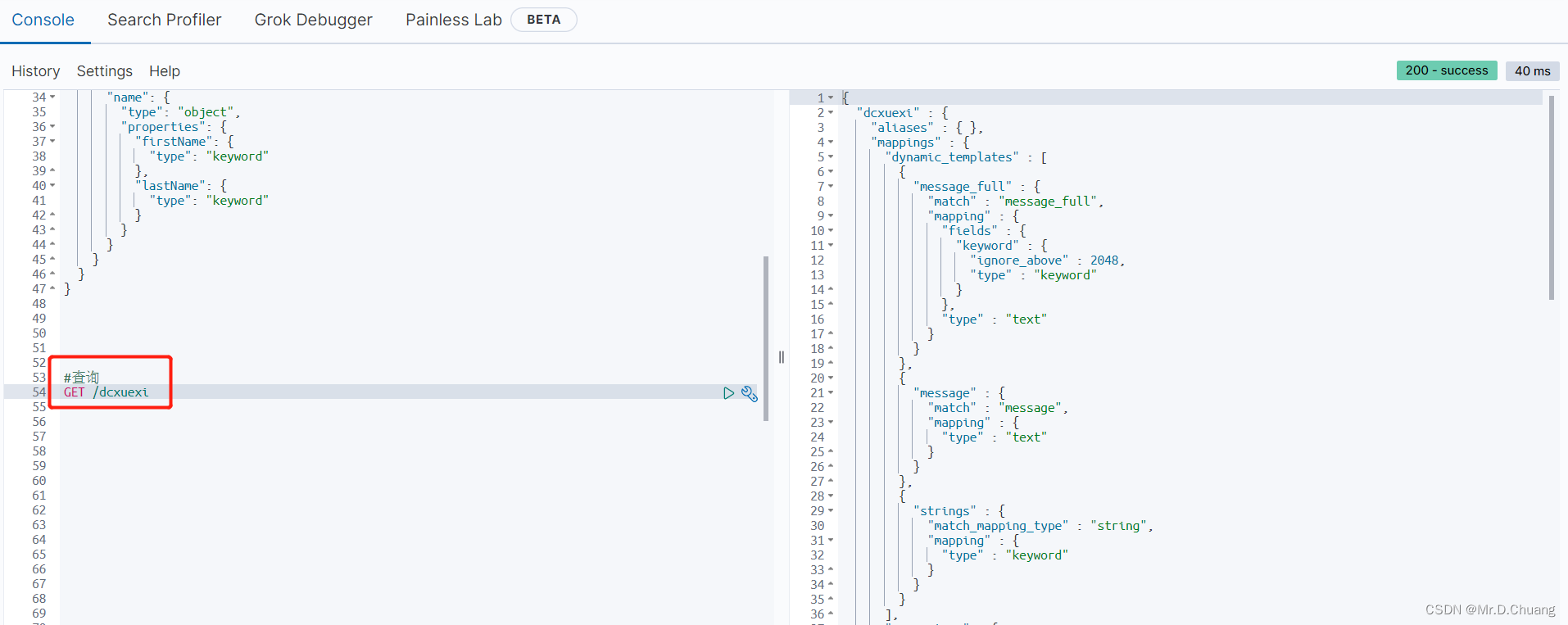Screen dimensions: 1568x625
Task: Collapse the fold arrow at editor line 37
Action: click(52, 141)
